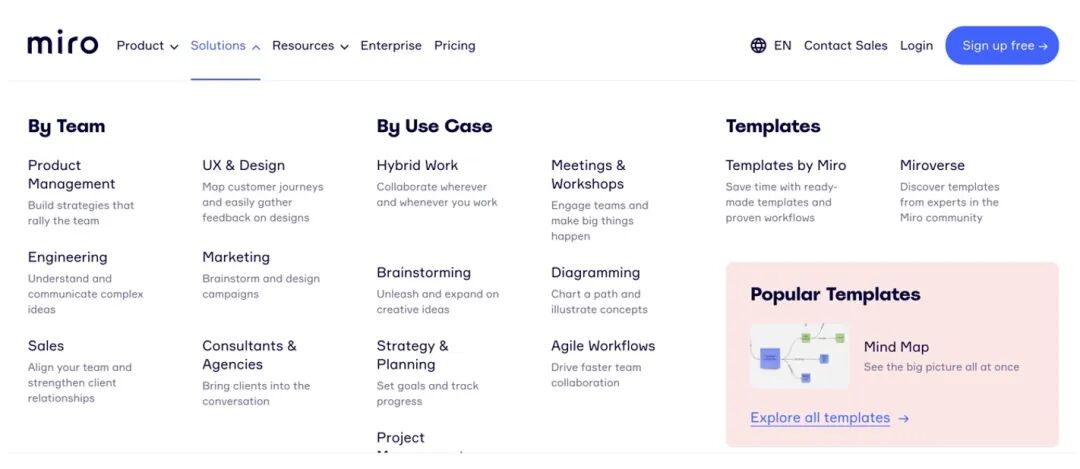Click the Miro logo
This screenshot has height=469, width=1080.
(x=62, y=45)
